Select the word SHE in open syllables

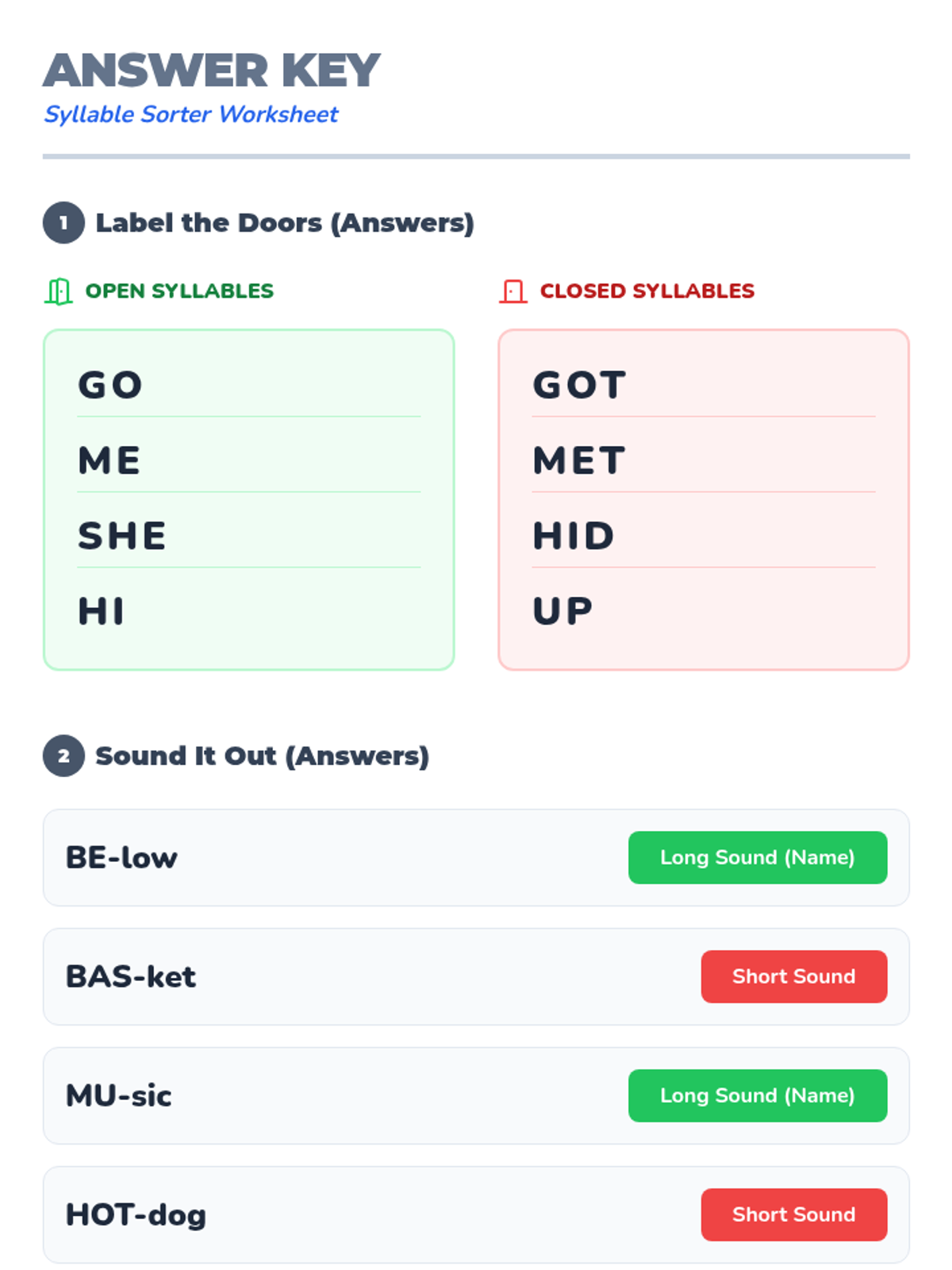pyautogui.click(x=122, y=537)
